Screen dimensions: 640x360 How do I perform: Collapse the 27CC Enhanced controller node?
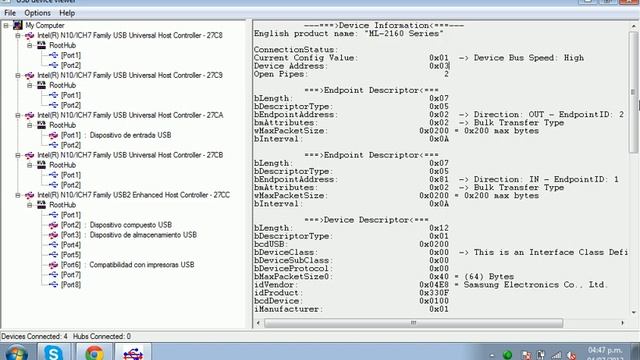tap(18, 195)
